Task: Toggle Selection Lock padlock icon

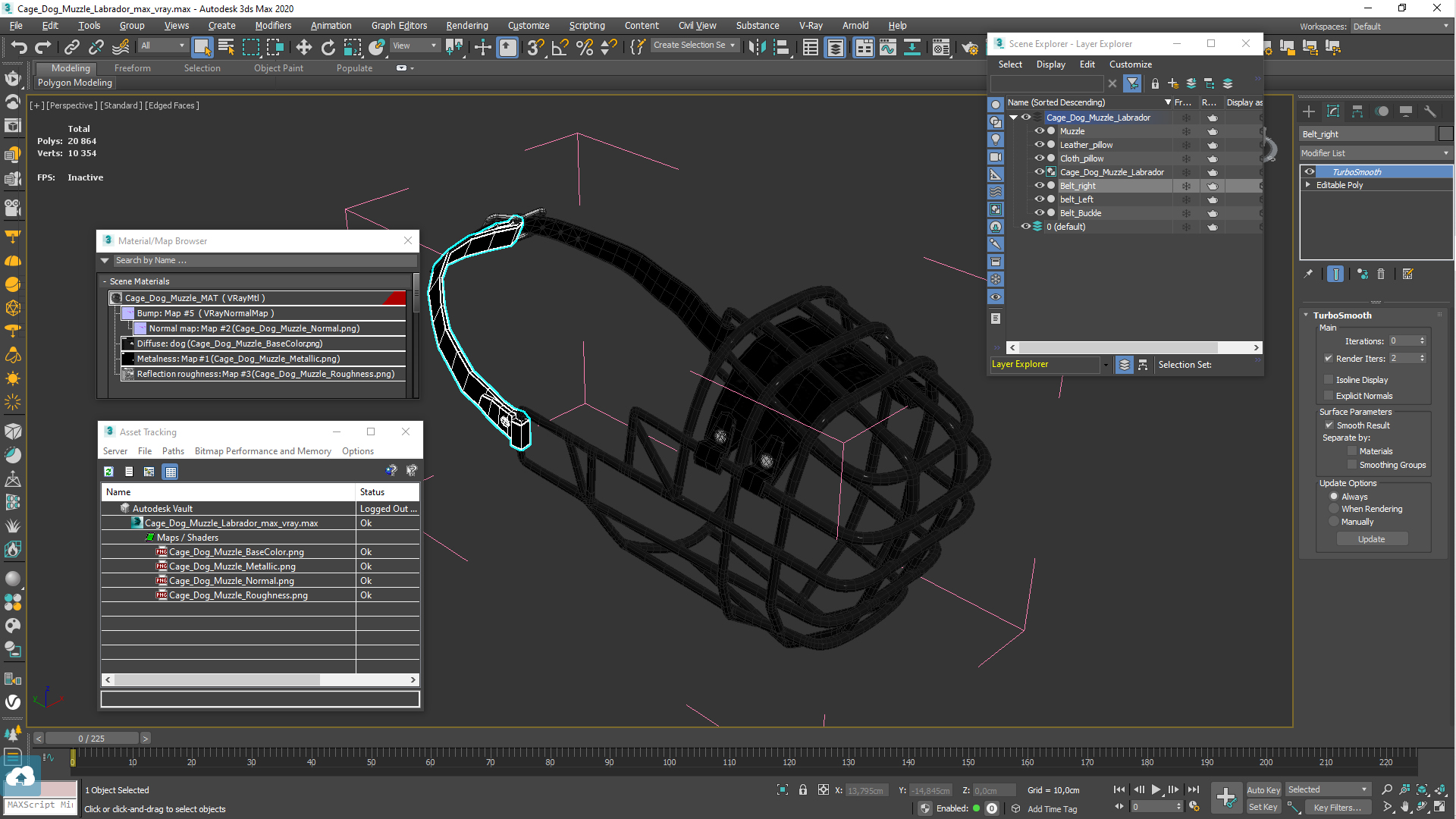Action: click(802, 790)
